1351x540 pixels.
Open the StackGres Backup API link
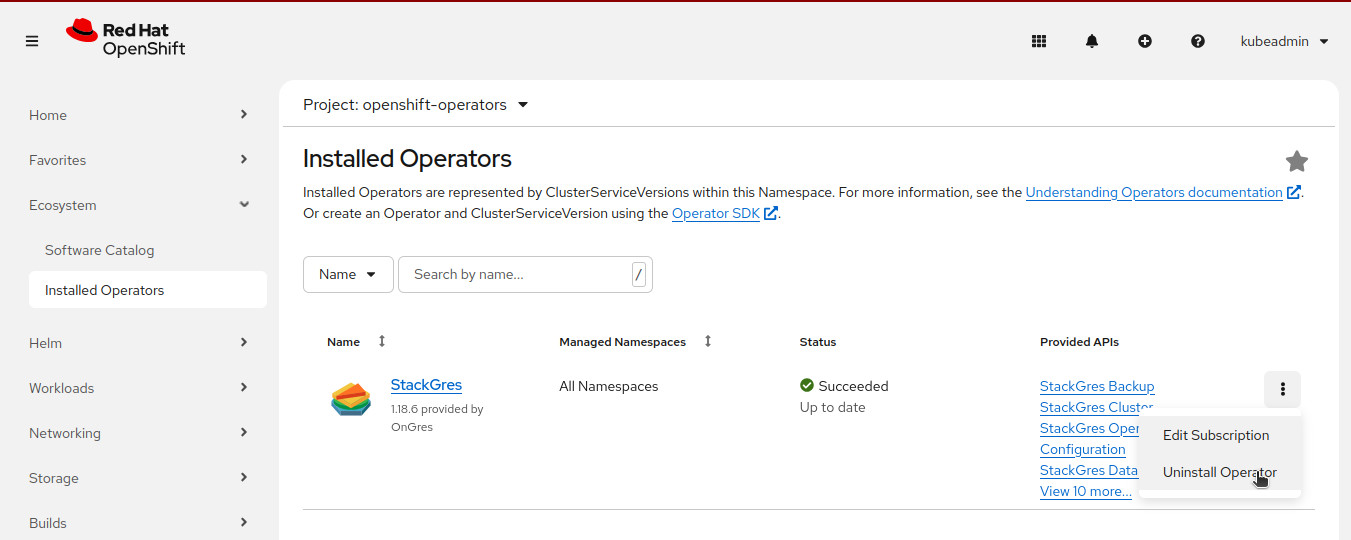1097,386
